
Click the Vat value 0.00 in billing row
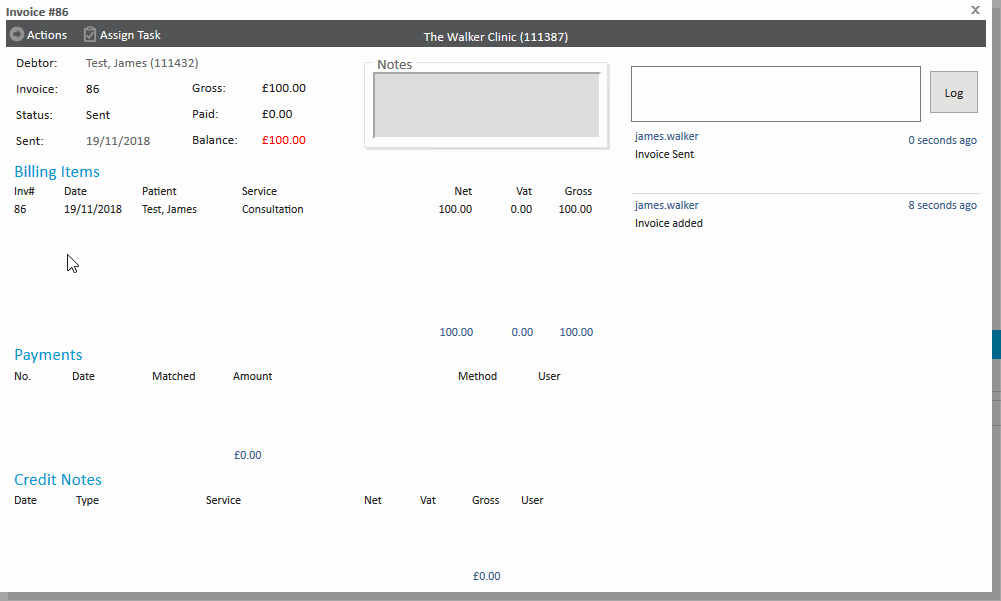[521, 209]
